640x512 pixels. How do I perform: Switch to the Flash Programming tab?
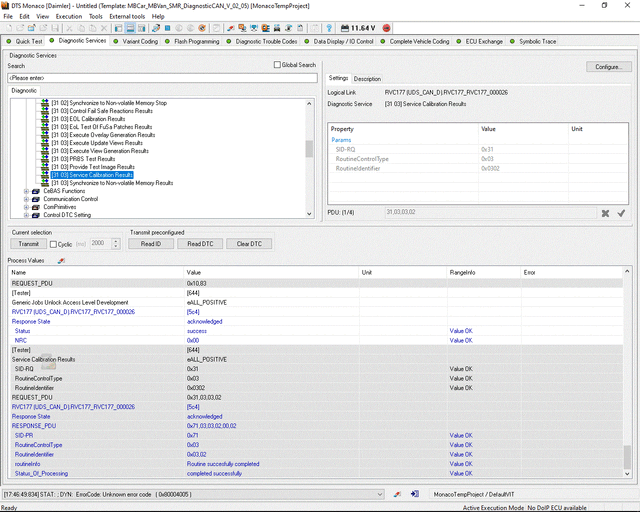(x=192, y=41)
